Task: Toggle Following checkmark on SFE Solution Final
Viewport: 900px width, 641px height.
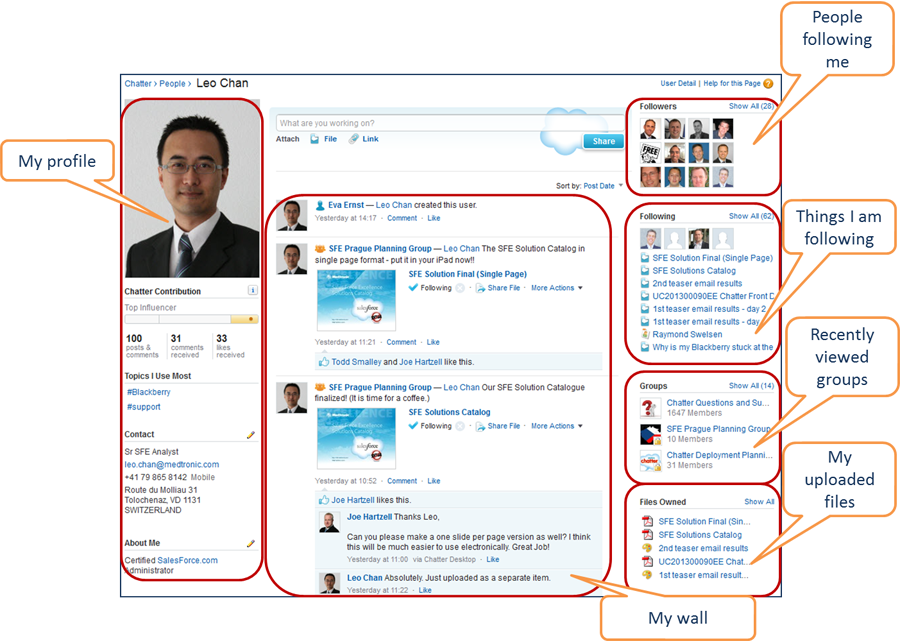Action: click(x=414, y=288)
